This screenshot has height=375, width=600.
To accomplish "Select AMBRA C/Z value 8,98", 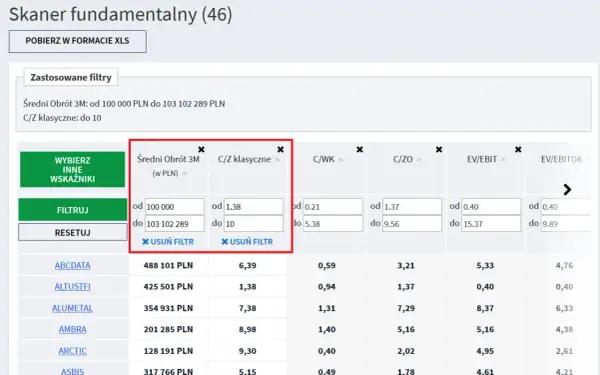I will (248, 329).
